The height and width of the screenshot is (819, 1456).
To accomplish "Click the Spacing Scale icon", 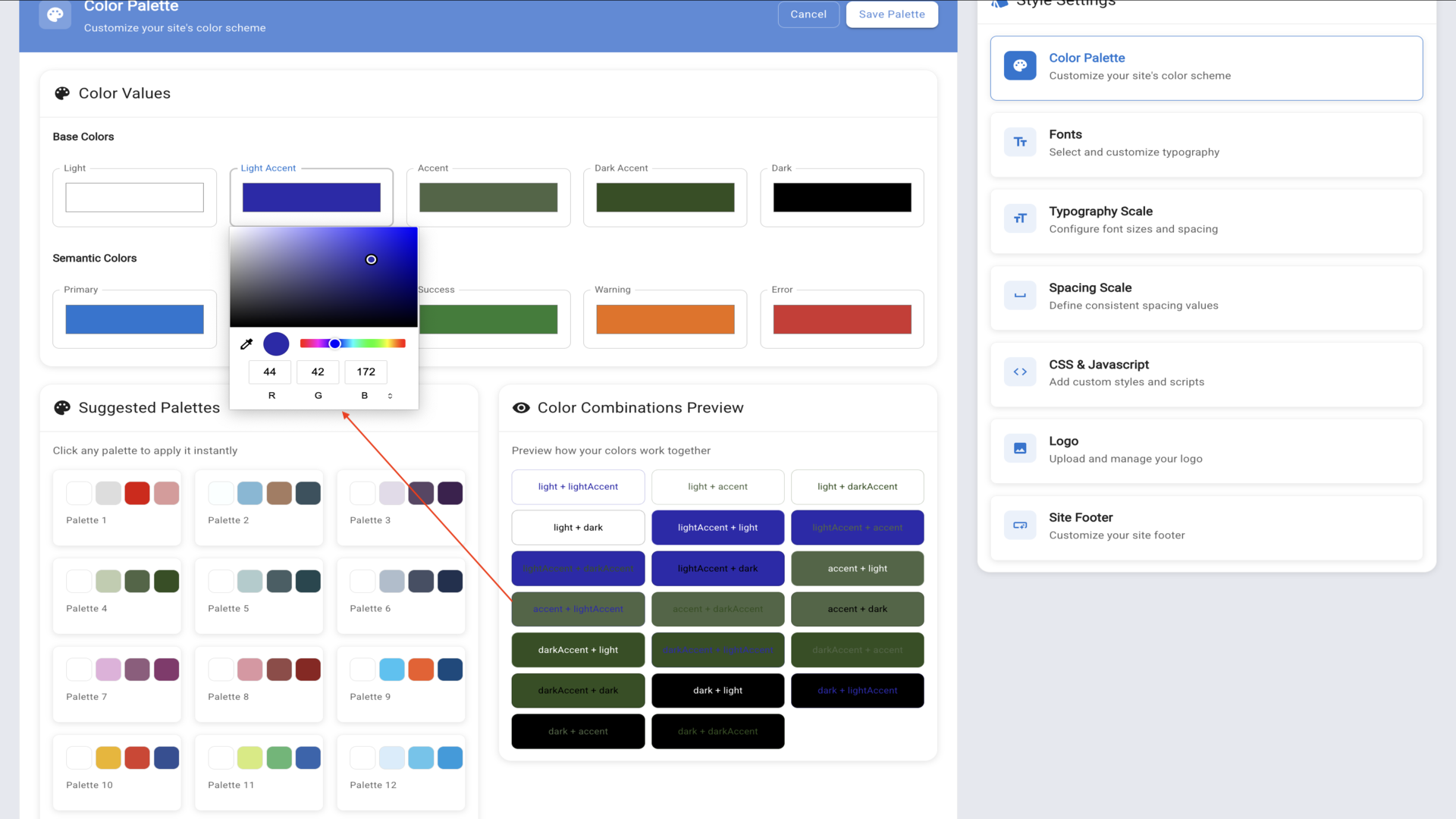I will 1020,296.
